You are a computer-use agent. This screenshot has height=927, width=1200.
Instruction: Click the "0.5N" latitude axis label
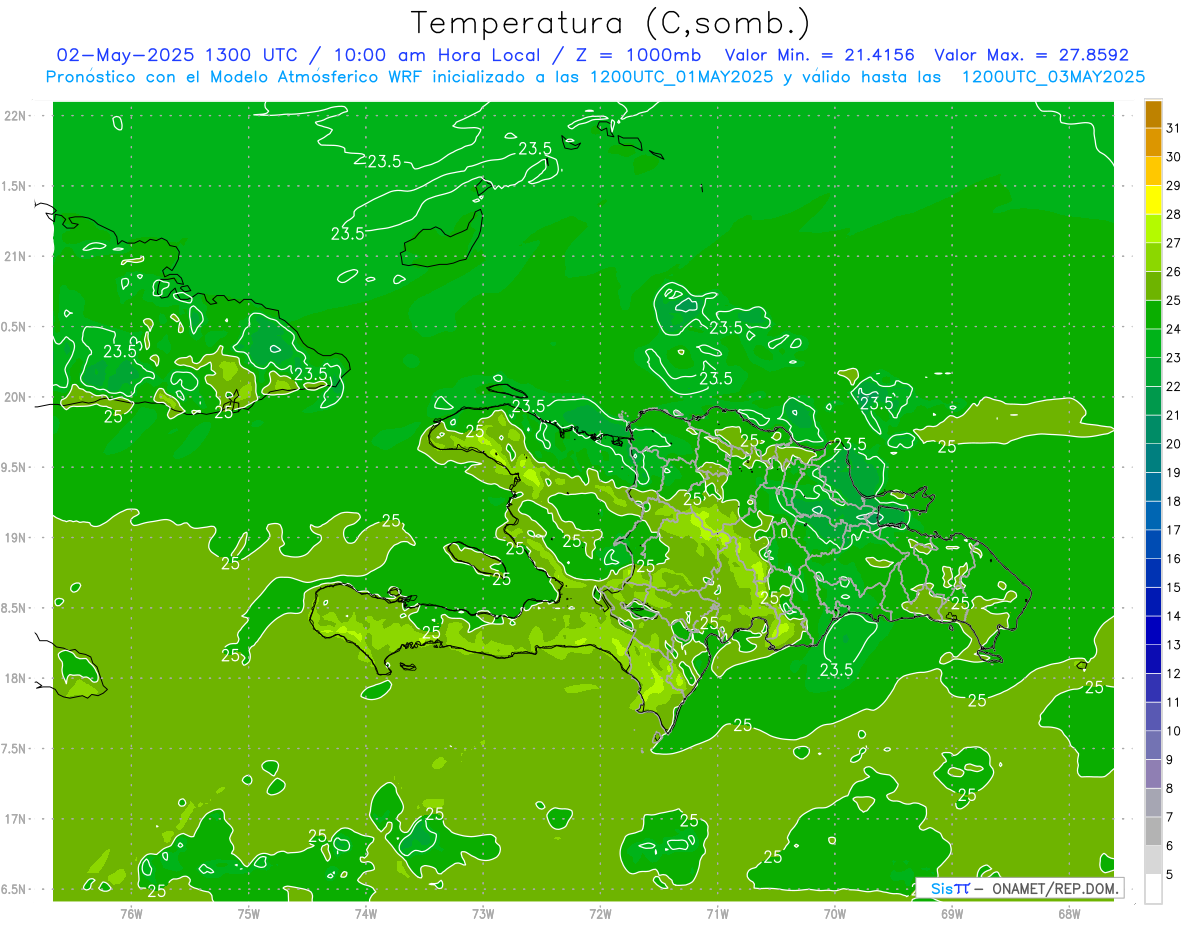click(x=15, y=327)
